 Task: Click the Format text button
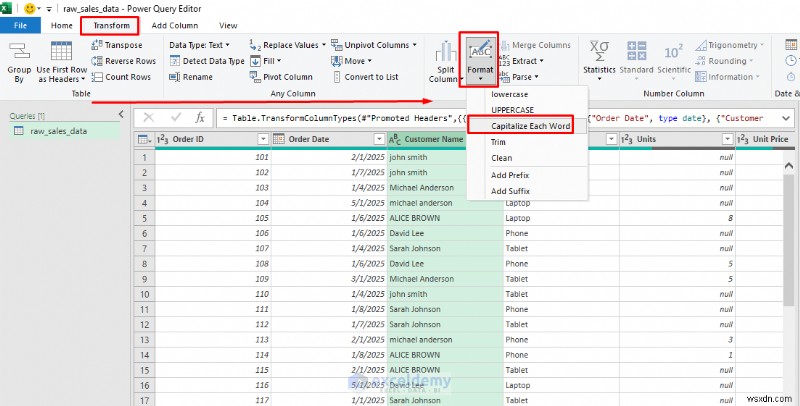pos(480,60)
